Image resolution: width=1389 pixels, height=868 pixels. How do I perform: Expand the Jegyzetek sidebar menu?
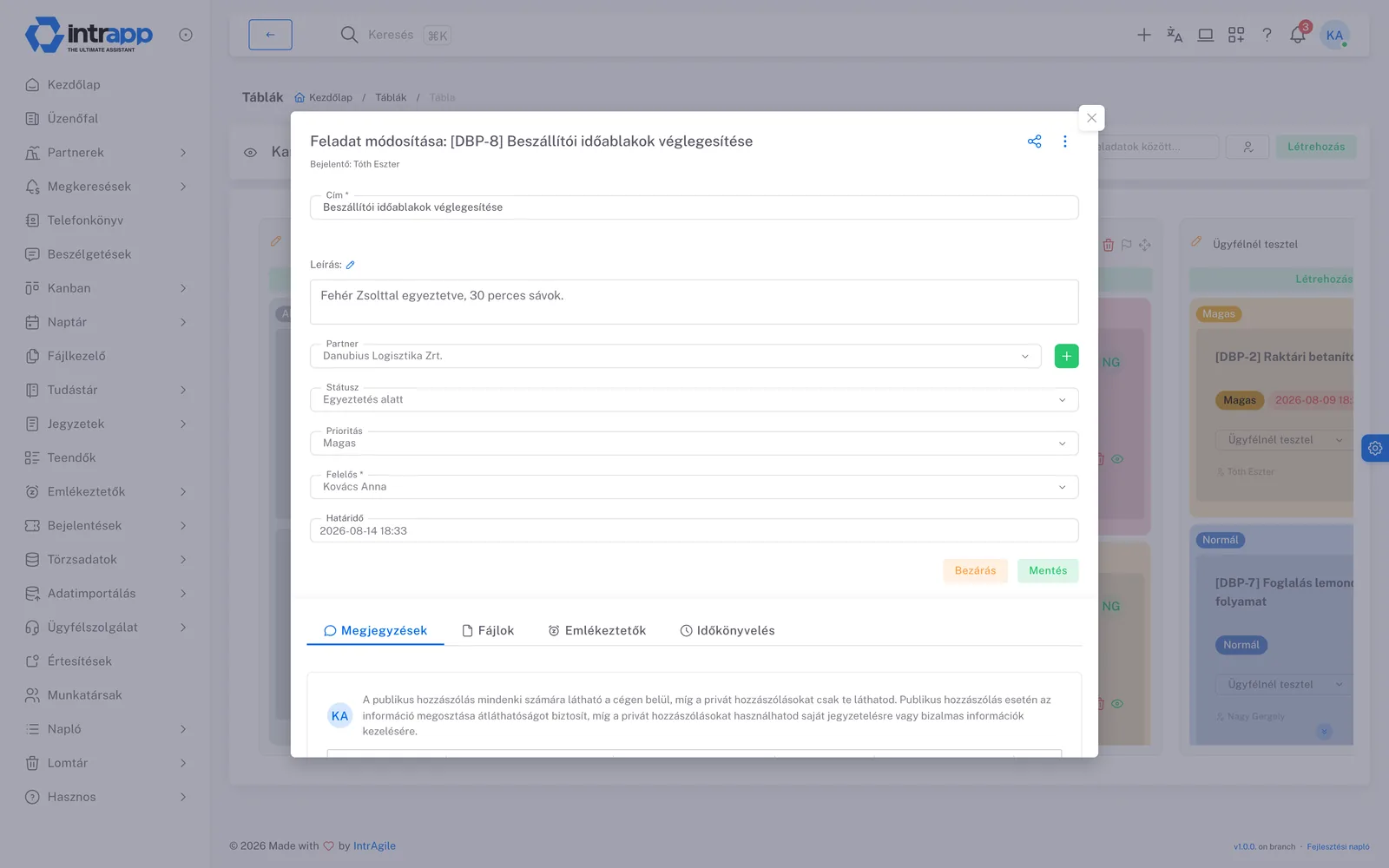pos(104,424)
